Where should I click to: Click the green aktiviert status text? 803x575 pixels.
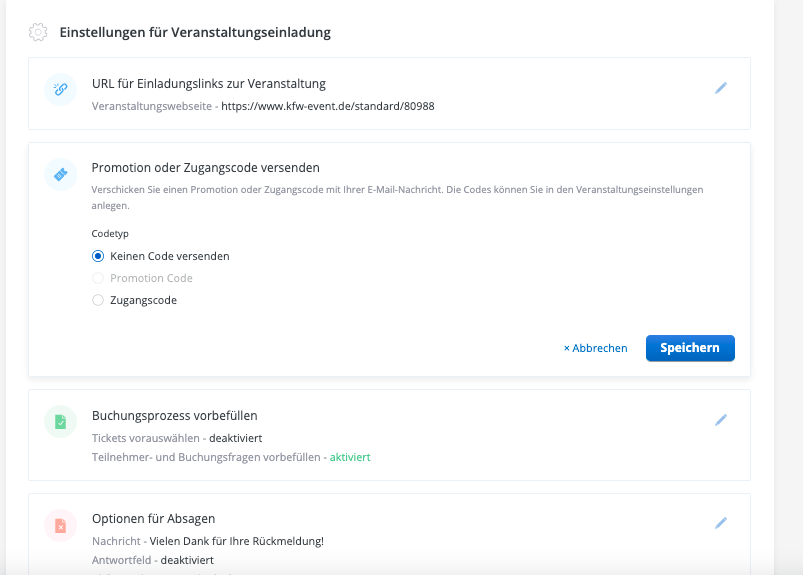coord(350,457)
